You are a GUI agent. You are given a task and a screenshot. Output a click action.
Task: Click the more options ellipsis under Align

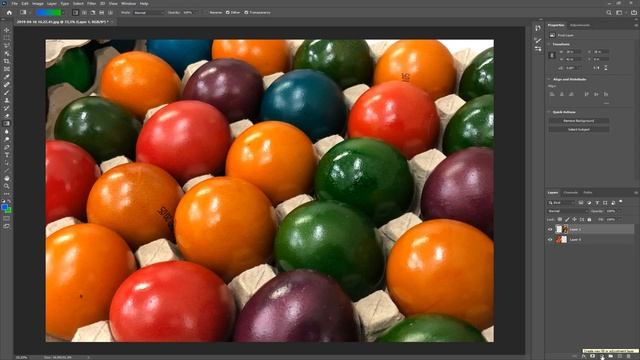click(x=607, y=103)
